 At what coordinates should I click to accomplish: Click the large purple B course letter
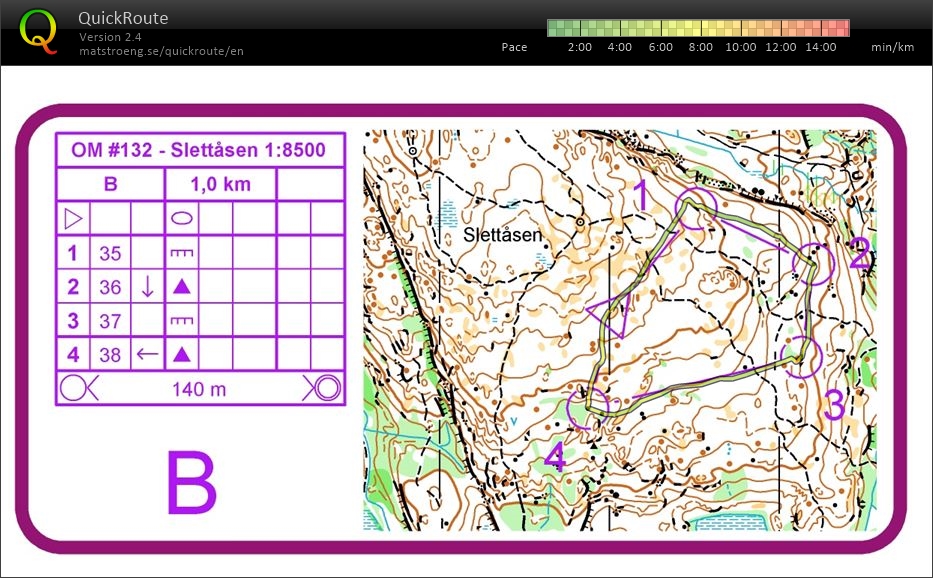(191, 483)
